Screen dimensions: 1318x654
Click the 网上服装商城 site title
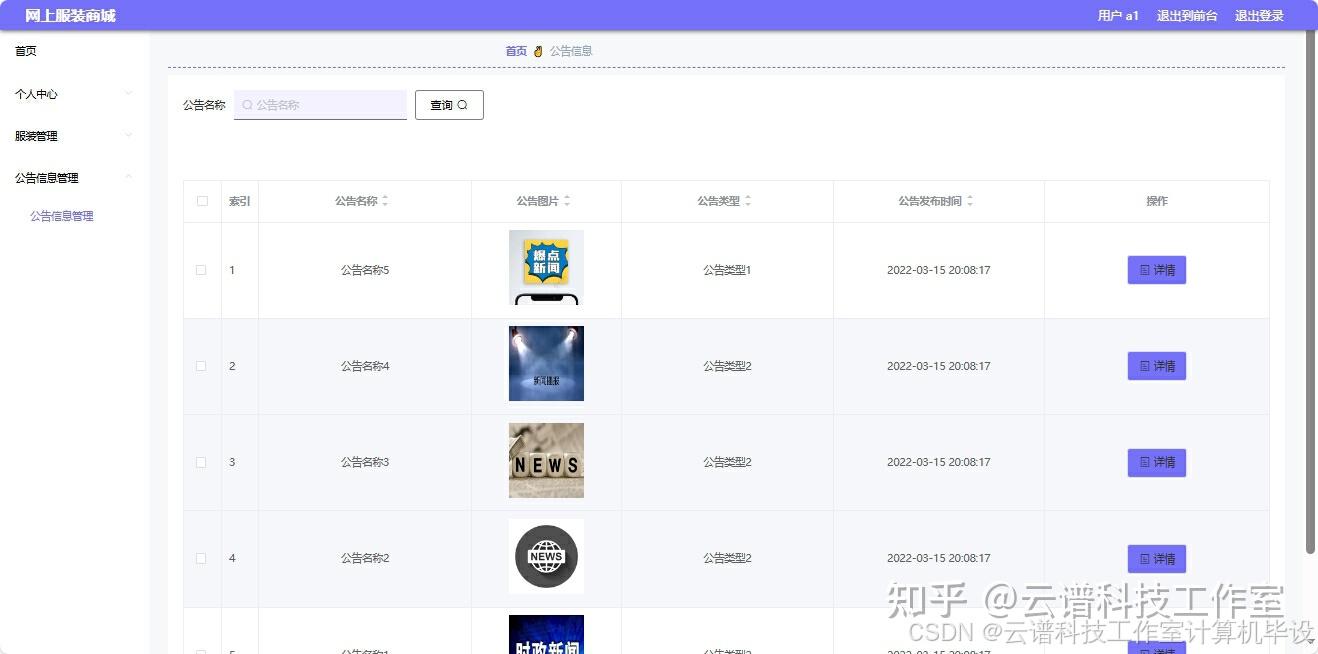[x=70, y=16]
